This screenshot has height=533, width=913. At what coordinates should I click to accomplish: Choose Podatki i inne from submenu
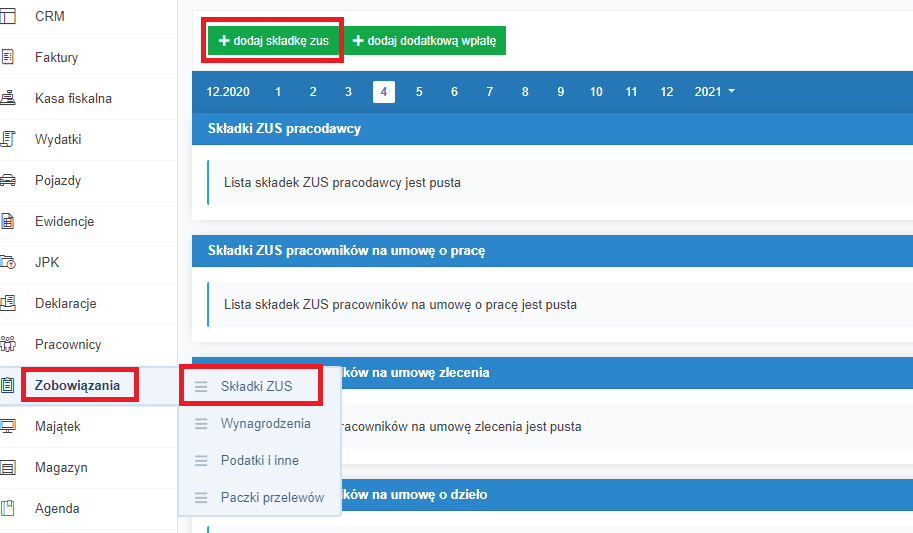(260, 460)
